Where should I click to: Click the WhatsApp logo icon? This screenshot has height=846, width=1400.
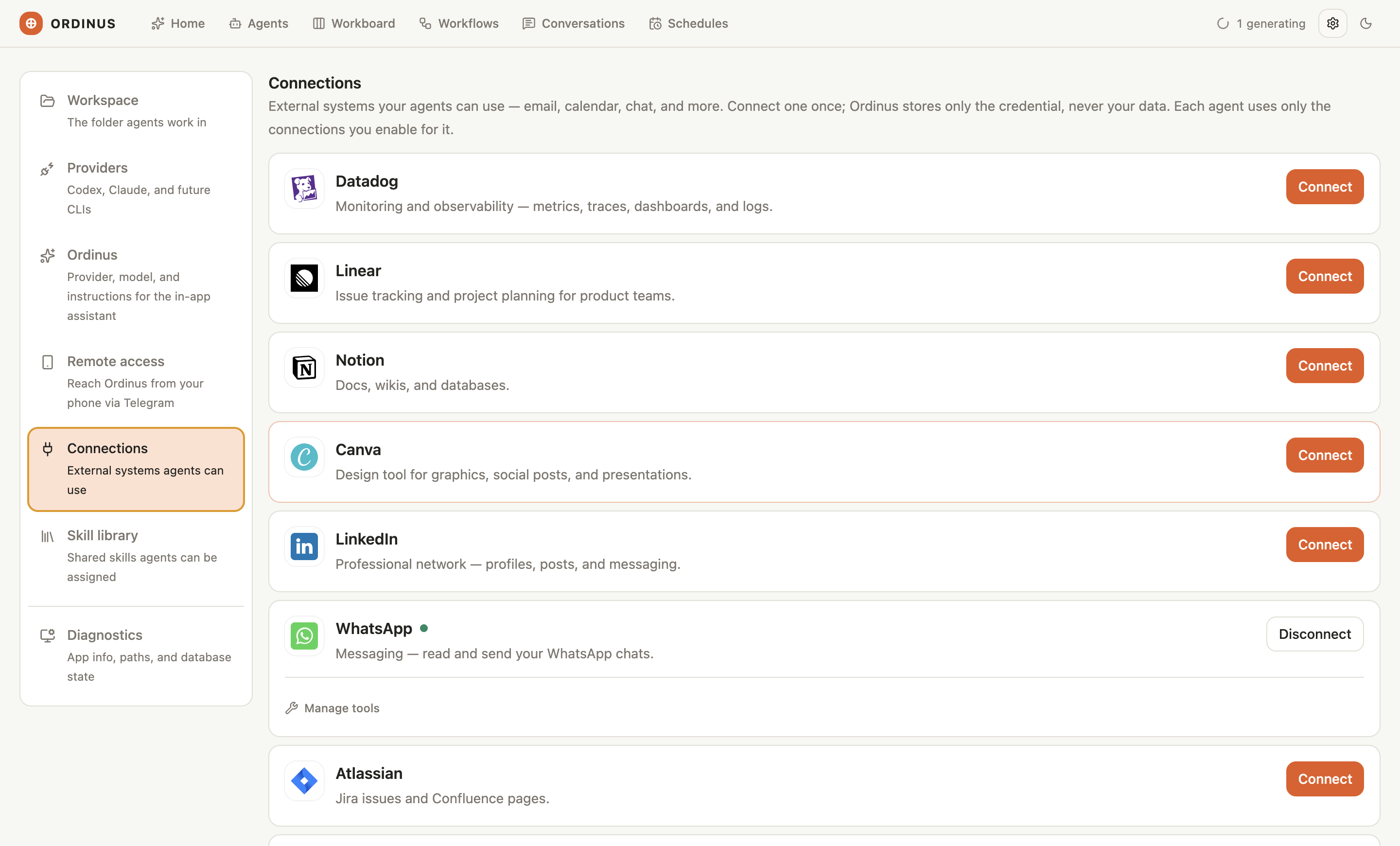304,636
